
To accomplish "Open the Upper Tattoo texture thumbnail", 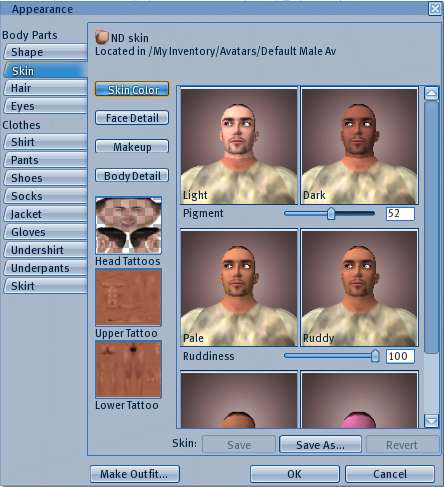I will coord(128,297).
